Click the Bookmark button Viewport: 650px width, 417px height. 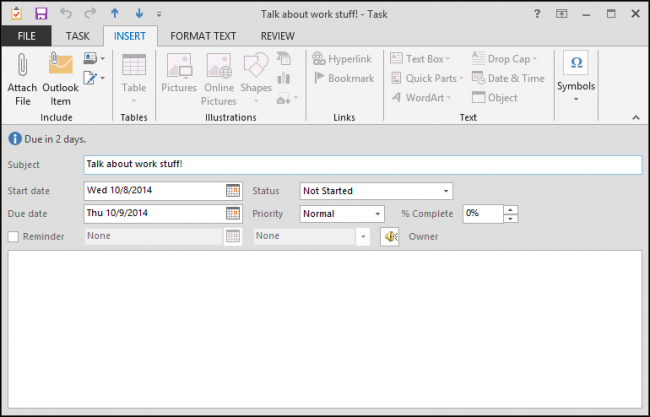coord(344,78)
